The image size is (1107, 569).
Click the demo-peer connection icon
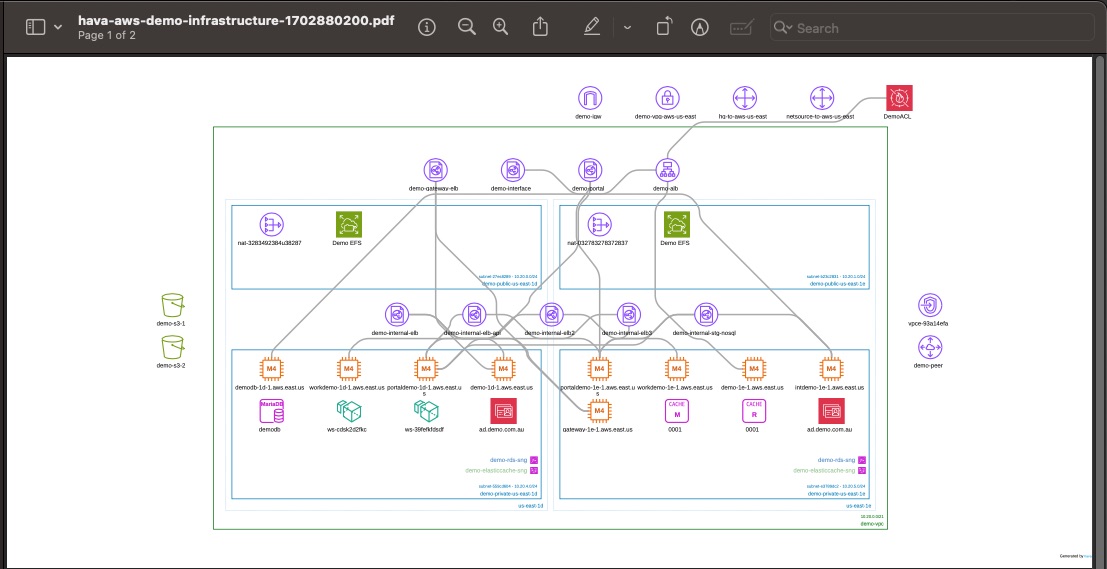pos(930,347)
